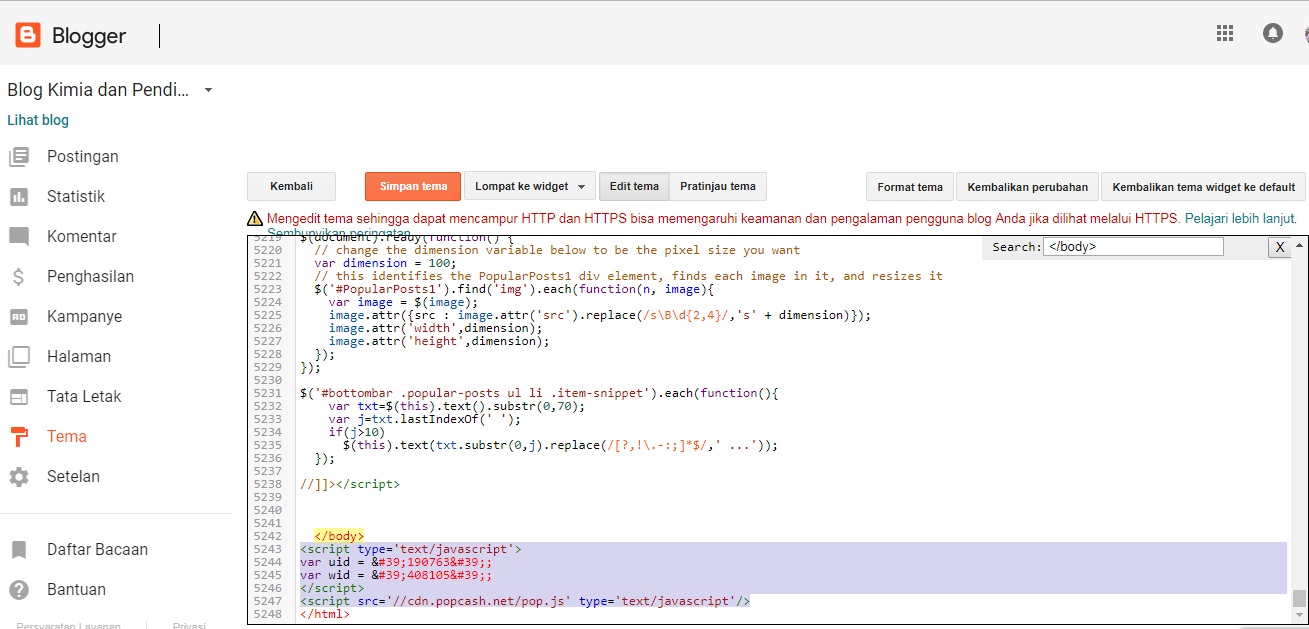Click the Bantuan question mark icon
This screenshot has width=1309, height=629.
(19, 590)
